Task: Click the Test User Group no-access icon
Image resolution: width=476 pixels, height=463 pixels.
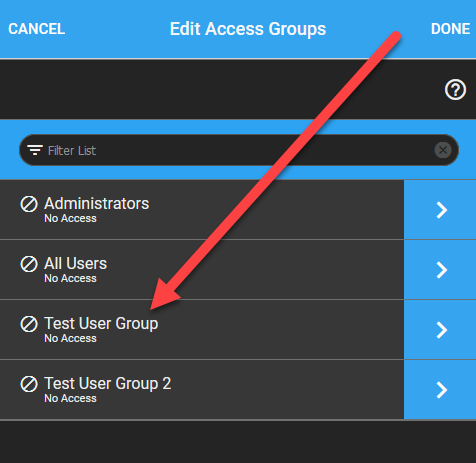Action: (x=29, y=324)
